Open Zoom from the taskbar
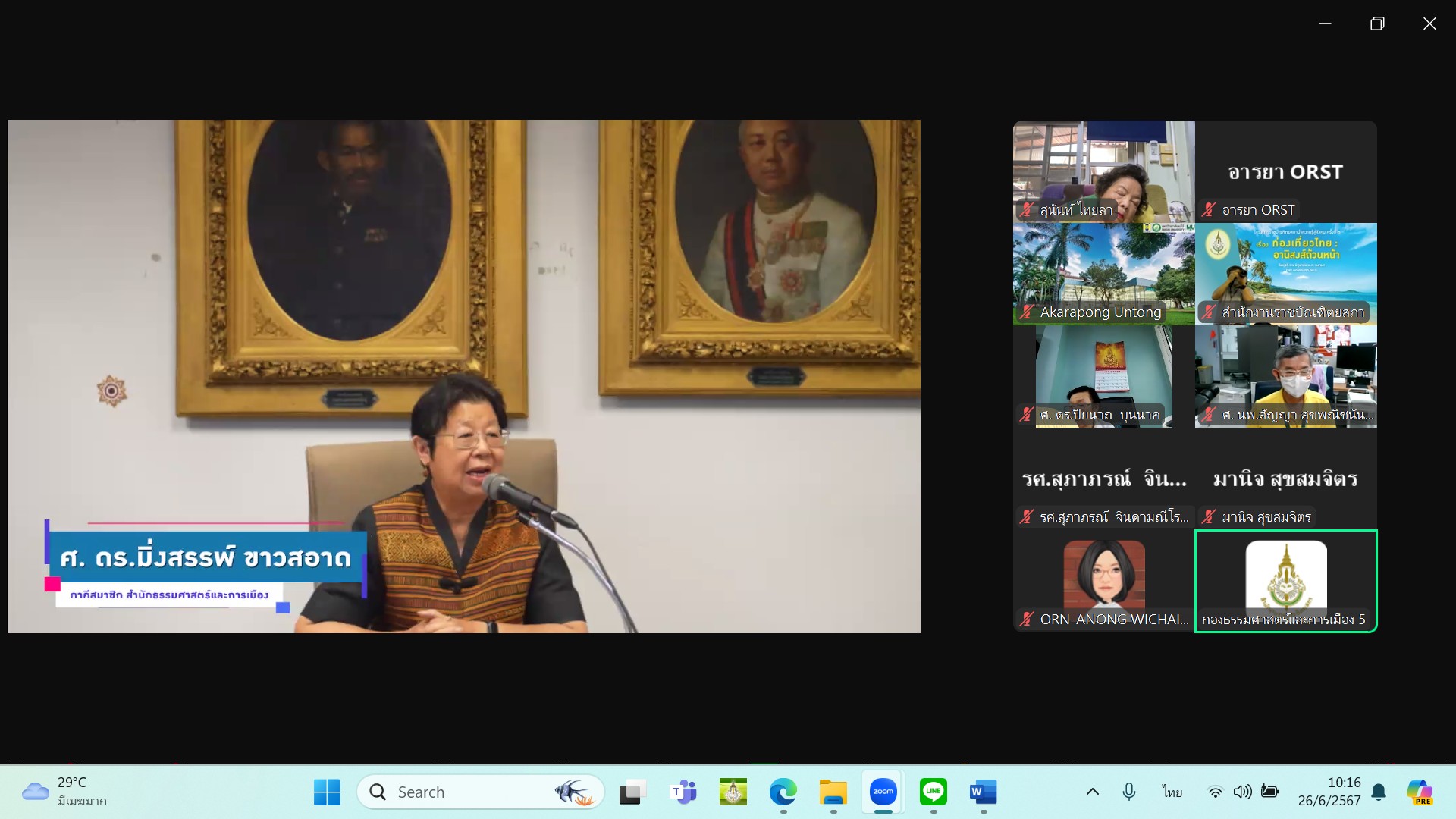Image resolution: width=1456 pixels, height=819 pixels. point(883,792)
